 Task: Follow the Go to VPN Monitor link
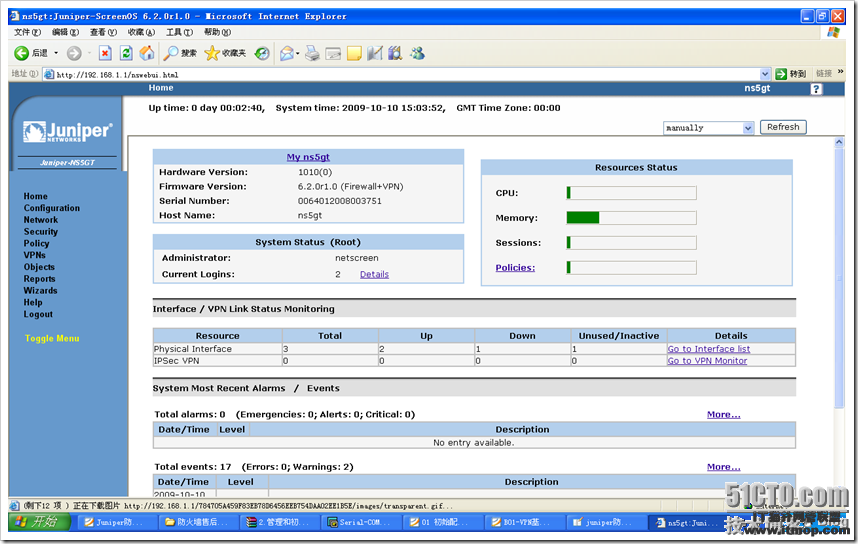coord(707,361)
